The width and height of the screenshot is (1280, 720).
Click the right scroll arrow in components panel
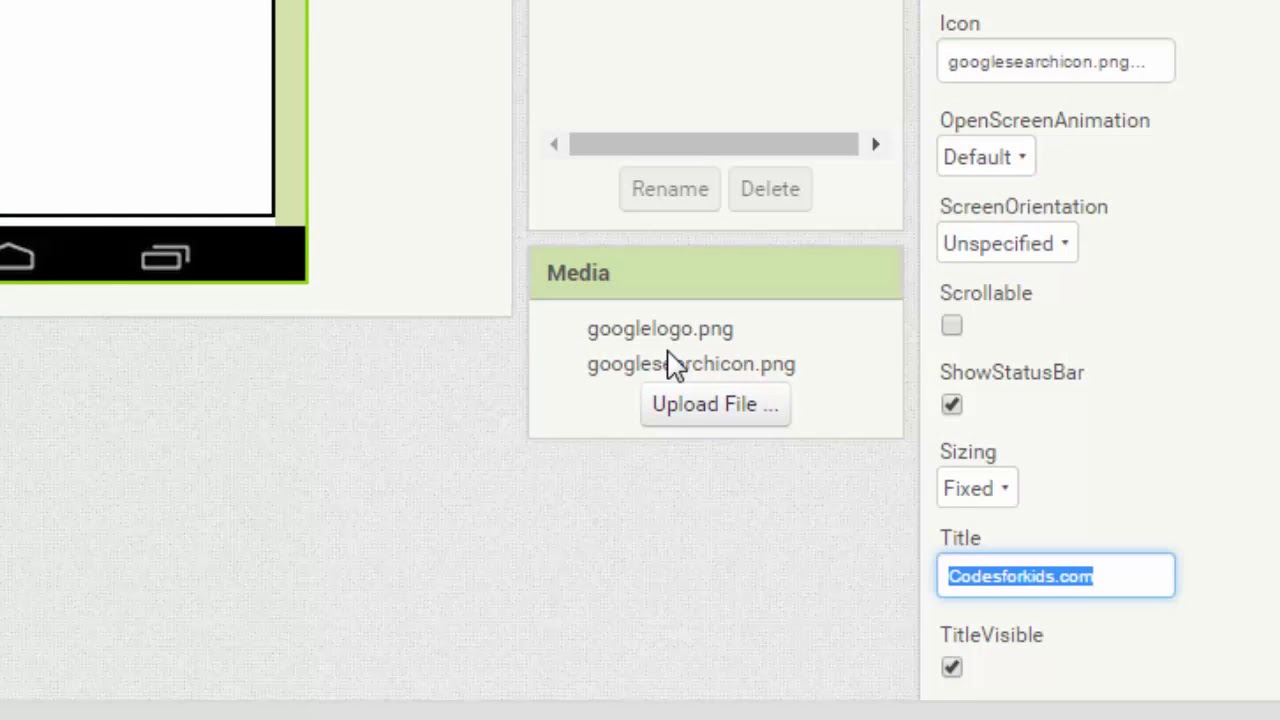click(875, 144)
